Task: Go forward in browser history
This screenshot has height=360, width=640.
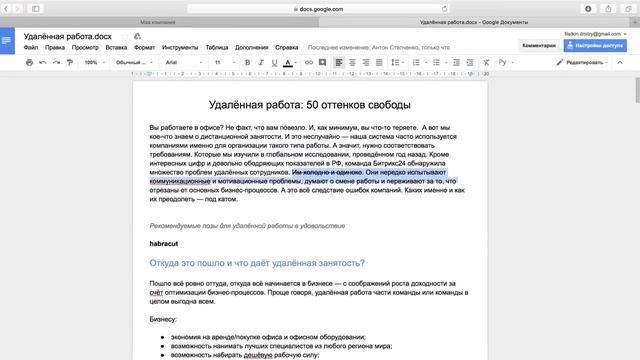Action: [x=17, y=9]
